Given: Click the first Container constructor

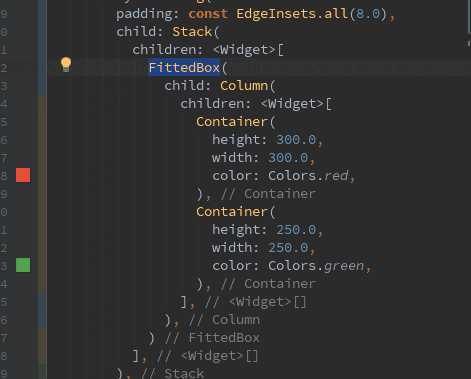Looking at the screenshot, I should (232, 122).
